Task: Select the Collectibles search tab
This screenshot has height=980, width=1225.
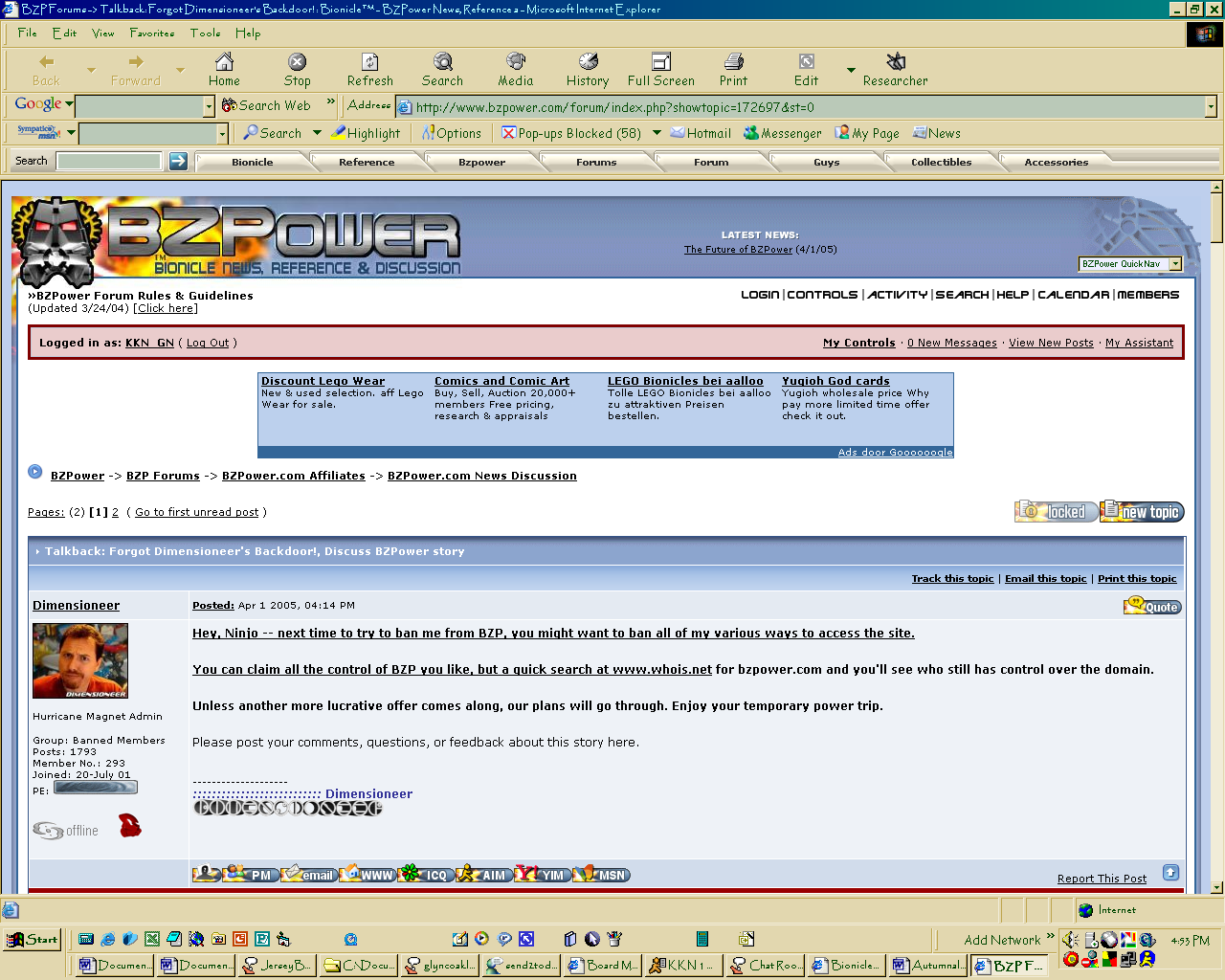Action: point(941,162)
